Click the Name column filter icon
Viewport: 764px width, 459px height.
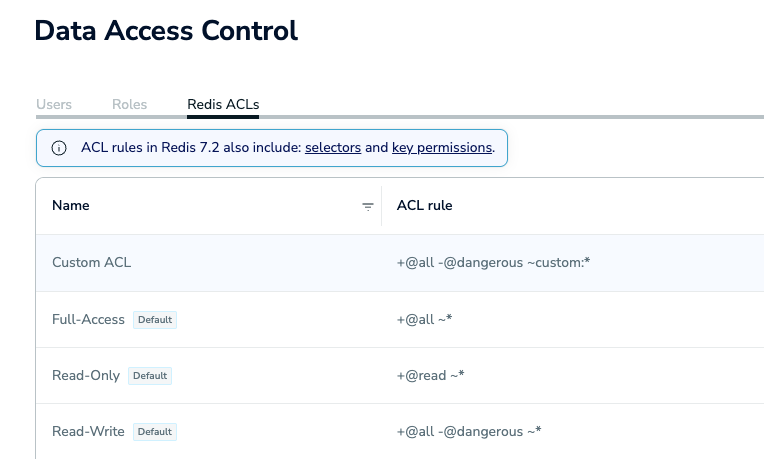(368, 206)
